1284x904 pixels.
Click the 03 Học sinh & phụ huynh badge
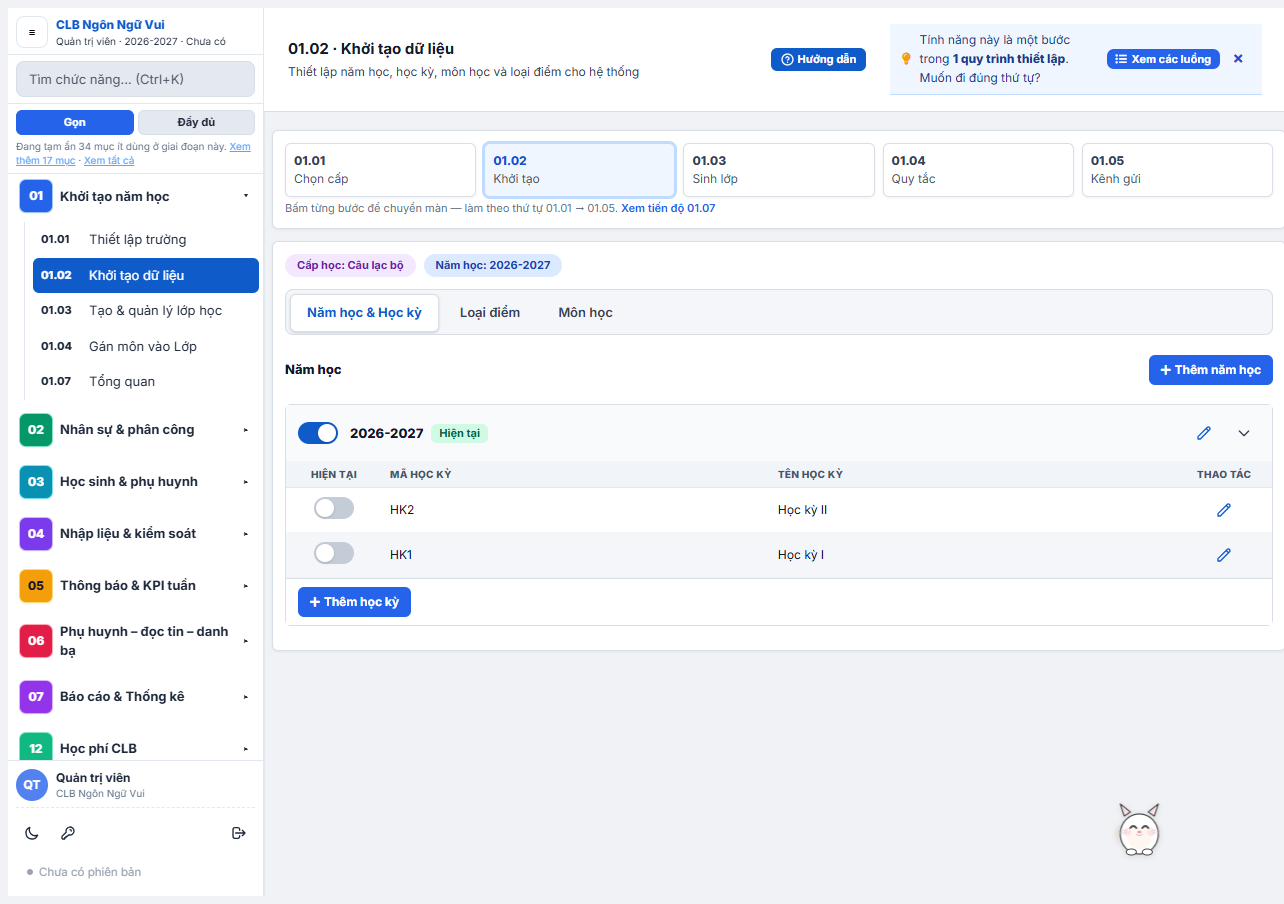36,482
